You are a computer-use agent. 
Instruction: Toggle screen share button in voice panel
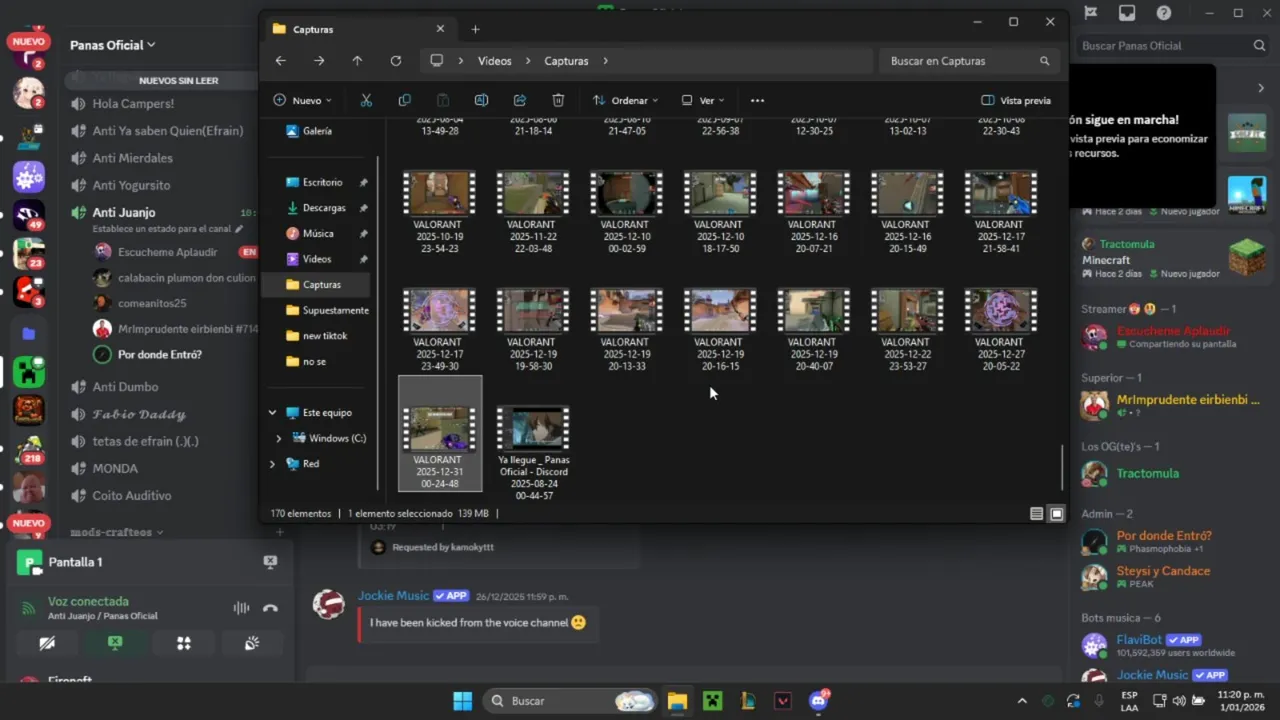[x=115, y=644]
